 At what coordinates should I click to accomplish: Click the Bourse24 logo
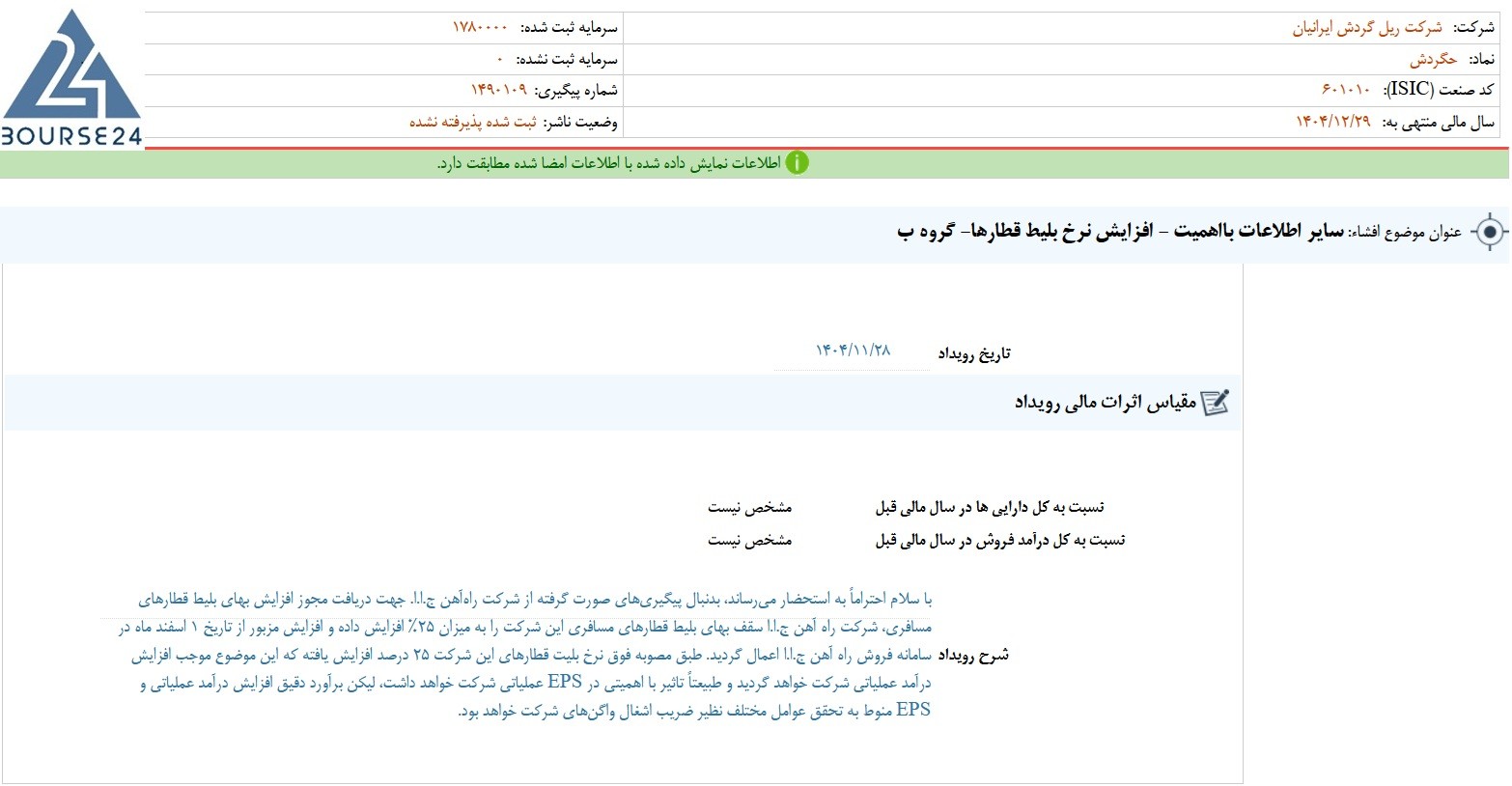point(71,76)
